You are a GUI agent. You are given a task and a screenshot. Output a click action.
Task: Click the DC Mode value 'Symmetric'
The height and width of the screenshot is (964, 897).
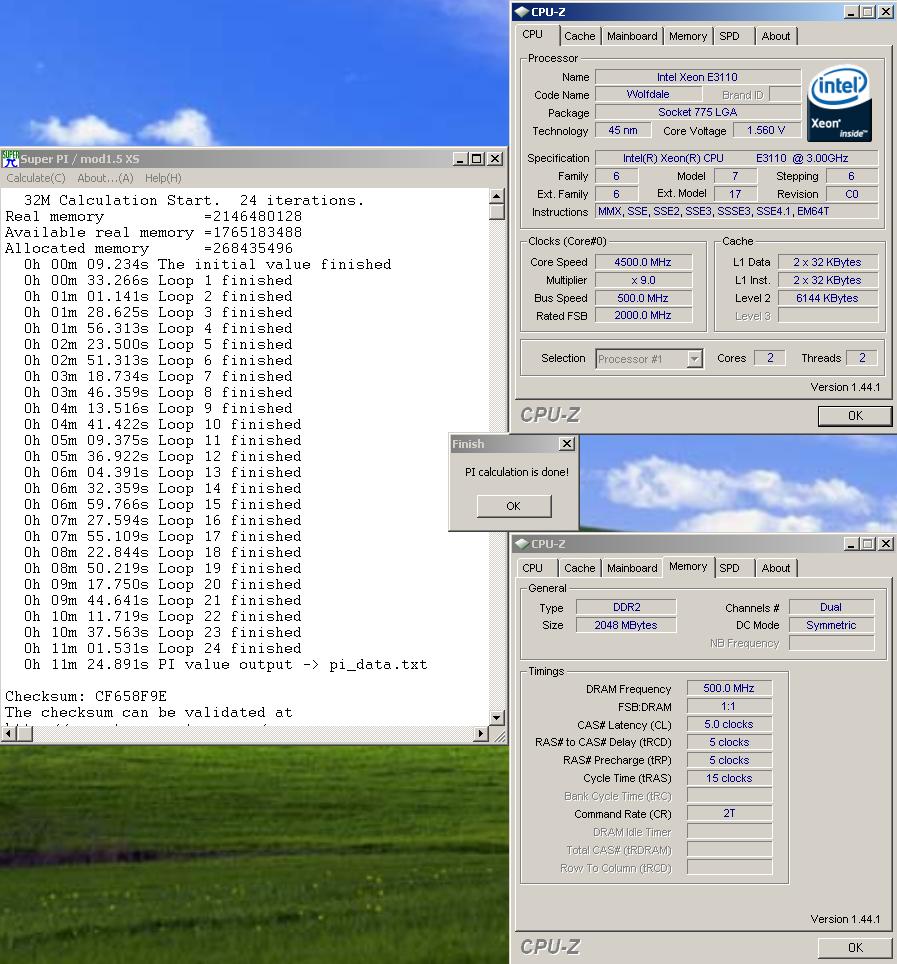(x=831, y=625)
